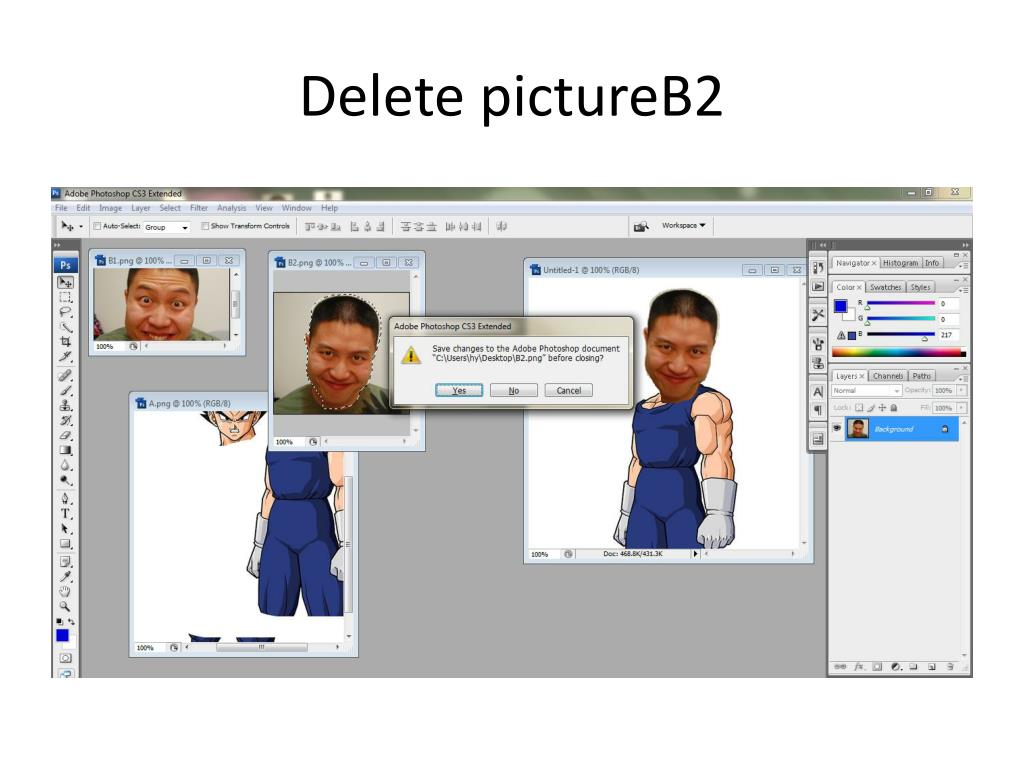Open the Move tool preset picker arrow
1024x768 pixels.
81,227
